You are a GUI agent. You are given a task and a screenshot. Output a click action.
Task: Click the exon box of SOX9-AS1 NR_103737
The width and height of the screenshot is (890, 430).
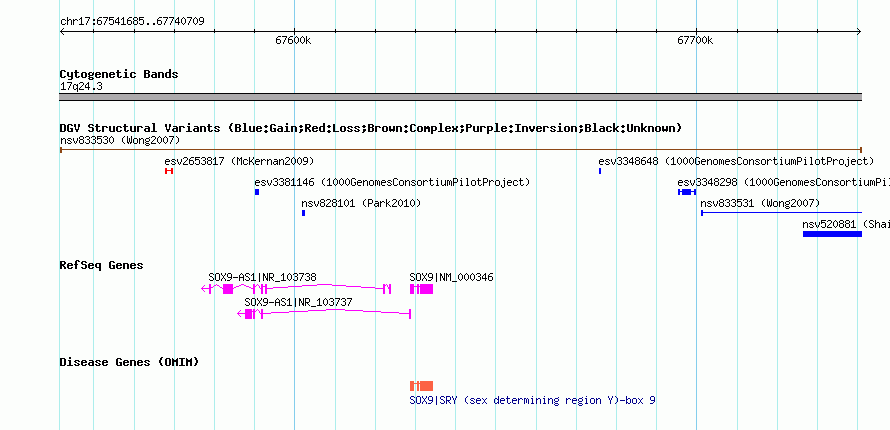point(249,314)
